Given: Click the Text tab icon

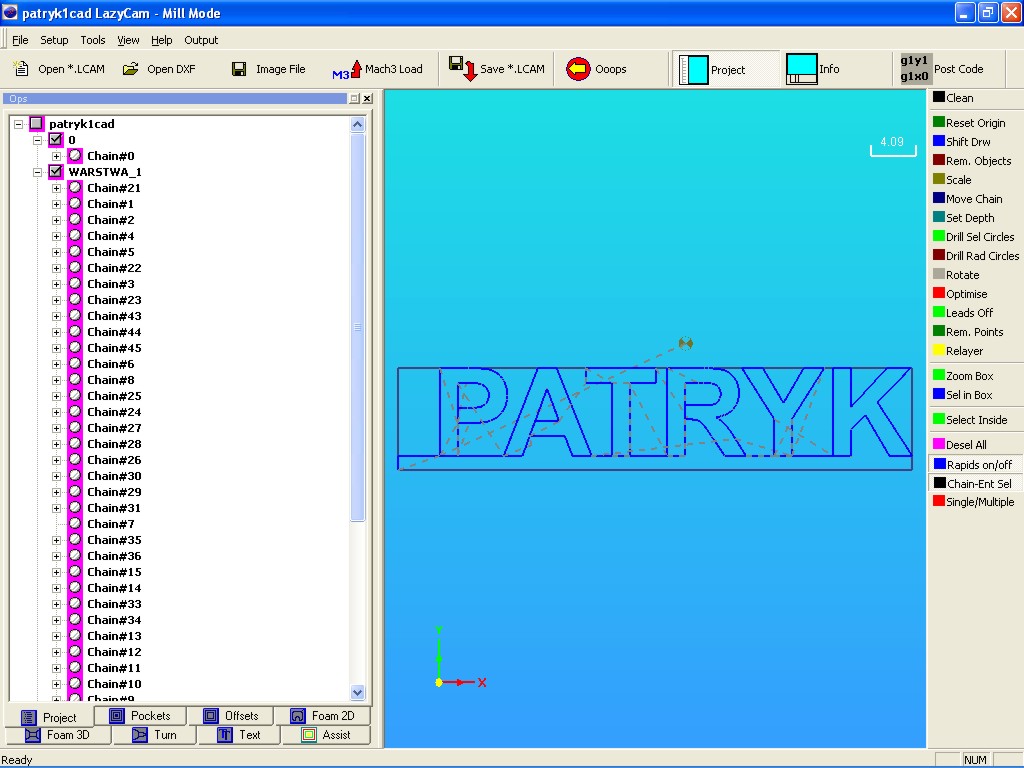Looking at the screenshot, I should click(225, 735).
